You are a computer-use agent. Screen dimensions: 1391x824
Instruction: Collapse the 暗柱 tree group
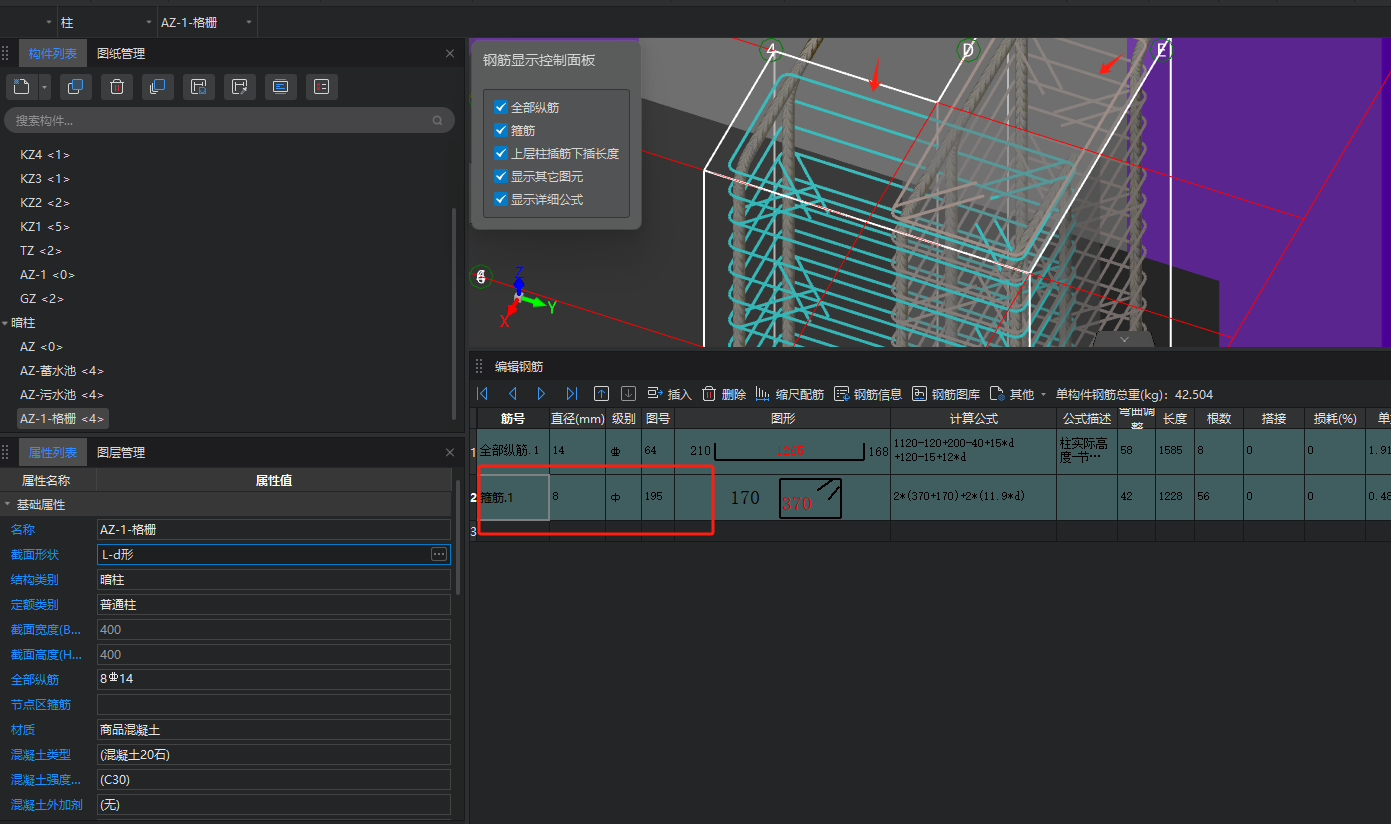click(x=5, y=323)
